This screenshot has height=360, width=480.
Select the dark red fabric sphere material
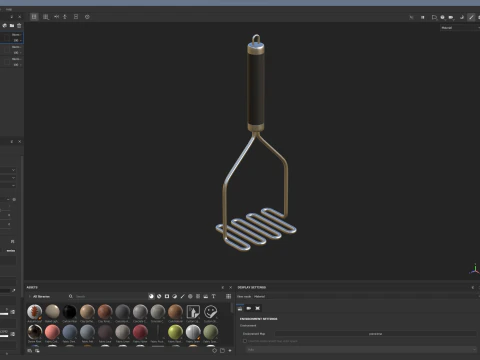click(x=140, y=332)
